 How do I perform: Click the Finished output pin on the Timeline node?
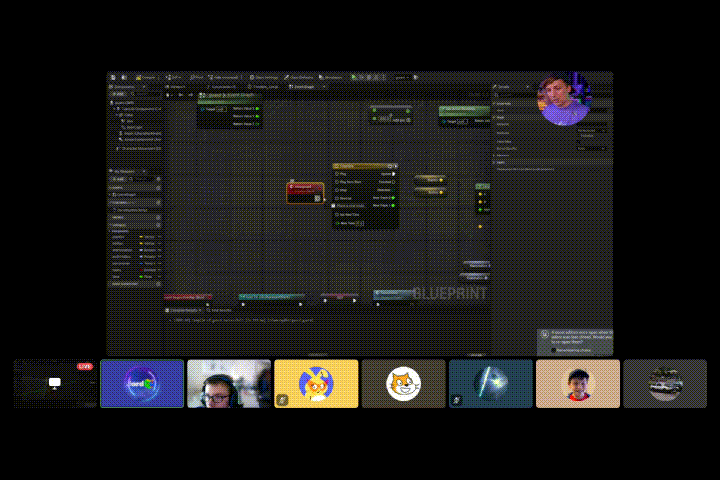[393, 181]
